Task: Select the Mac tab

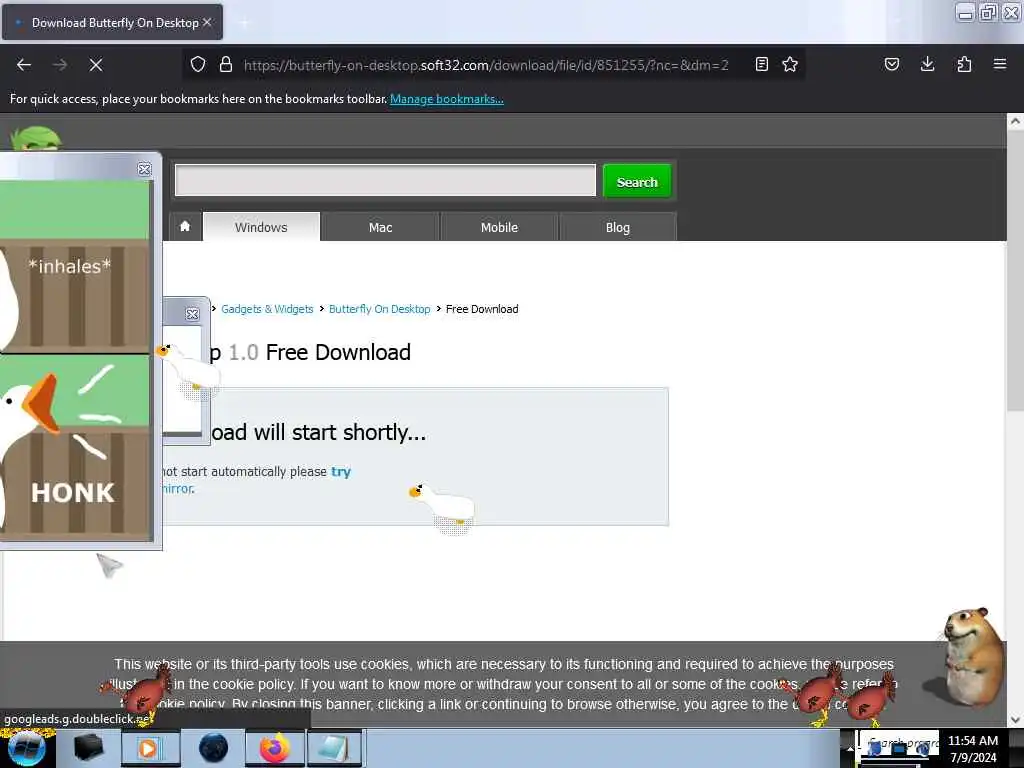Action: pyautogui.click(x=380, y=227)
